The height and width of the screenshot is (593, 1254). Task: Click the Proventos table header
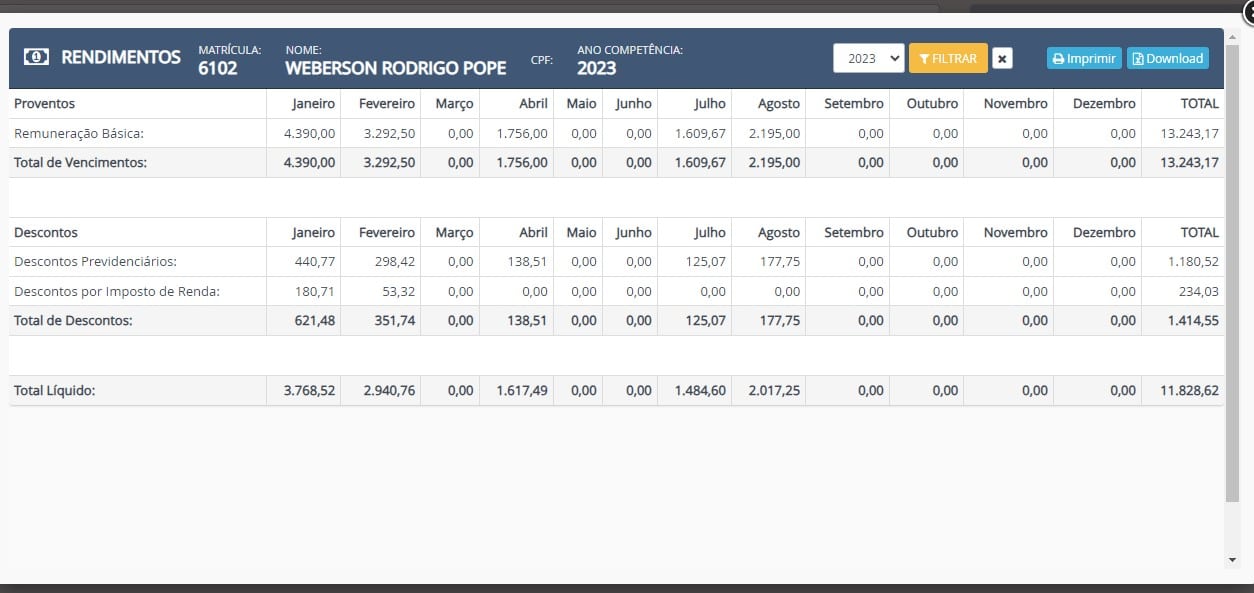45,104
